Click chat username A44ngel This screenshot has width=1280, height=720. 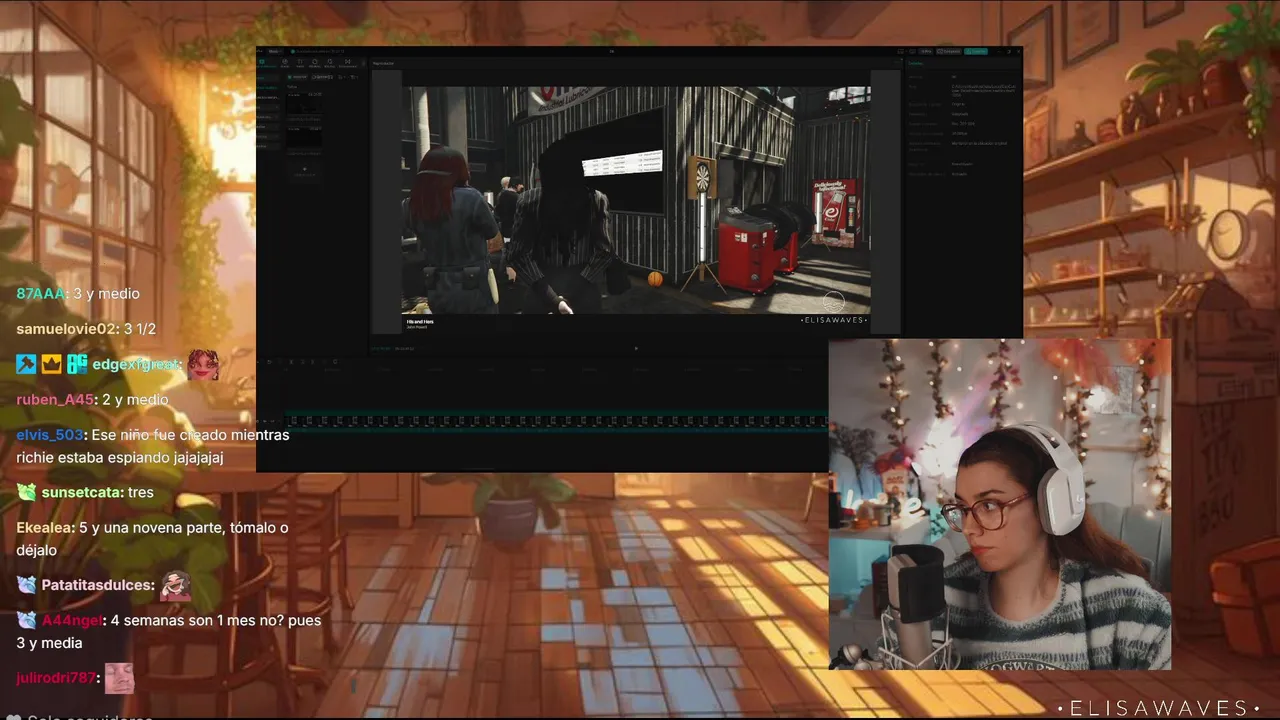pos(71,620)
